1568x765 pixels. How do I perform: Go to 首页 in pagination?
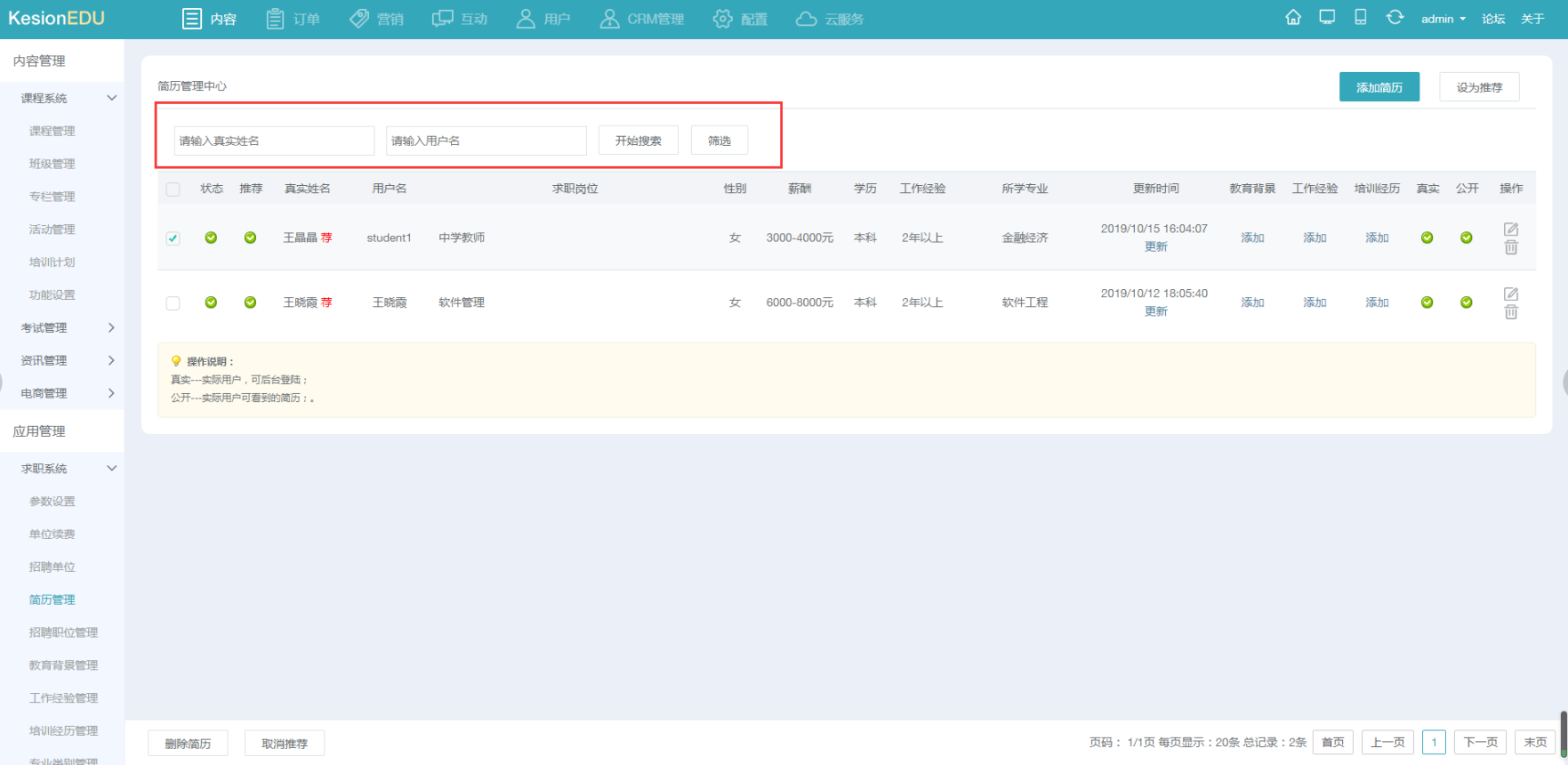1333,742
